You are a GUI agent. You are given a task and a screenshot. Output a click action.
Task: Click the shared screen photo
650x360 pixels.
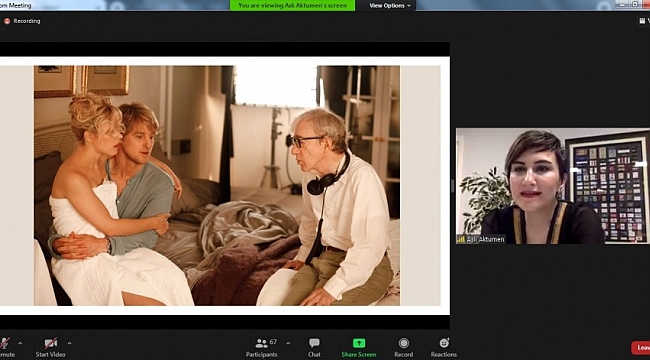tap(217, 185)
